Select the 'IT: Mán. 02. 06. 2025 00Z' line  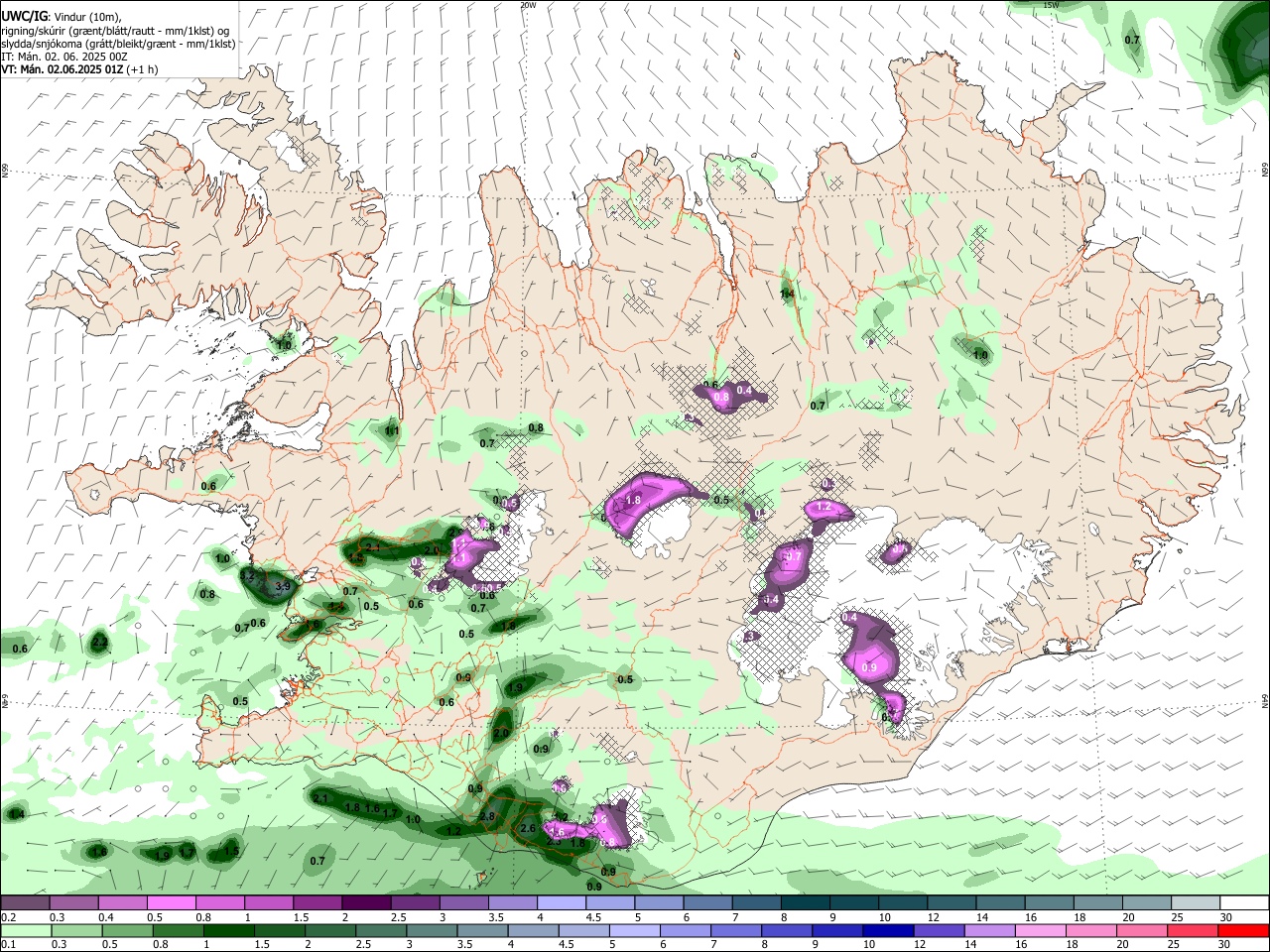[64, 58]
